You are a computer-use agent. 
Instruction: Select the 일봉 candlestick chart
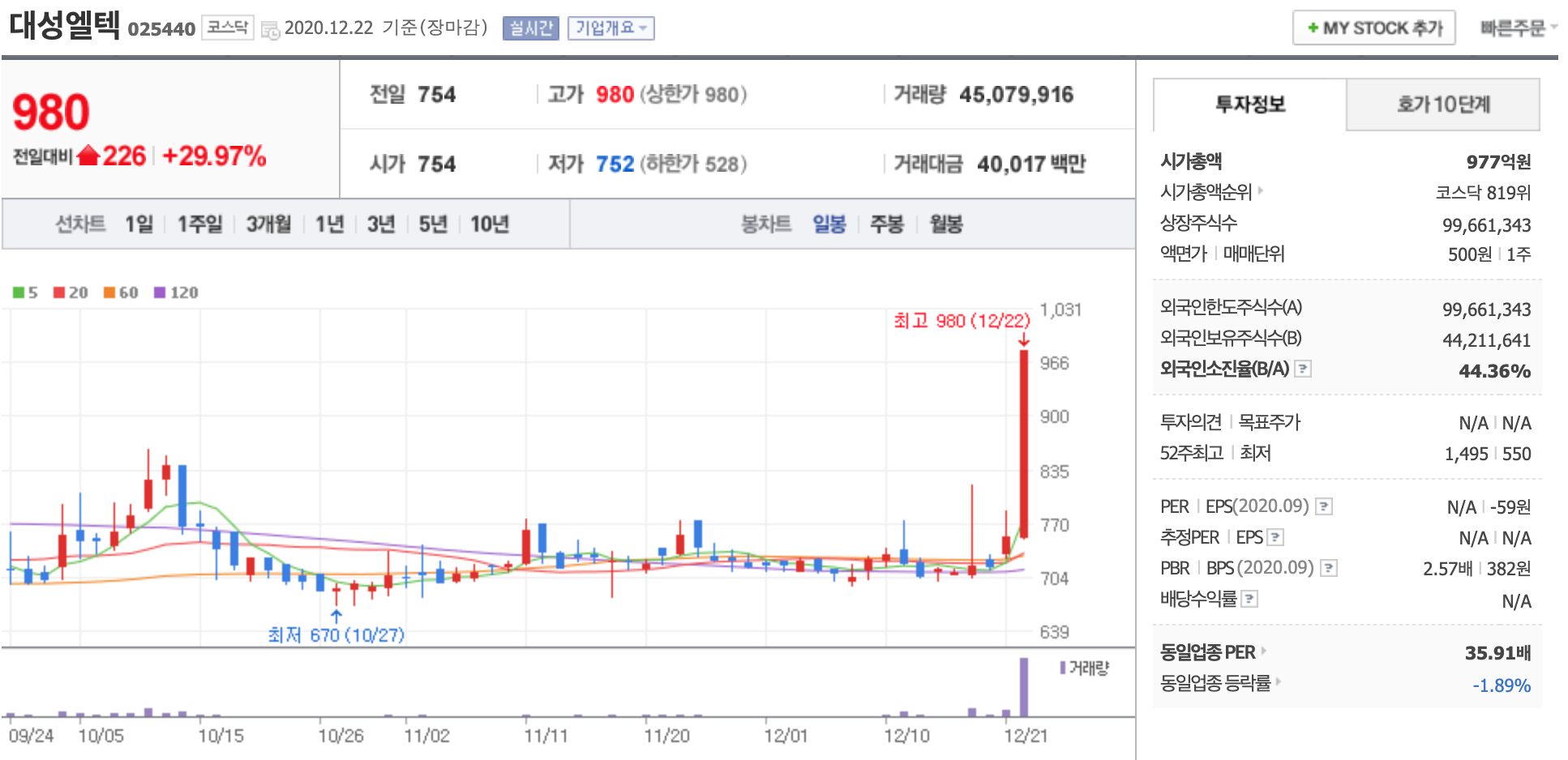click(x=829, y=224)
